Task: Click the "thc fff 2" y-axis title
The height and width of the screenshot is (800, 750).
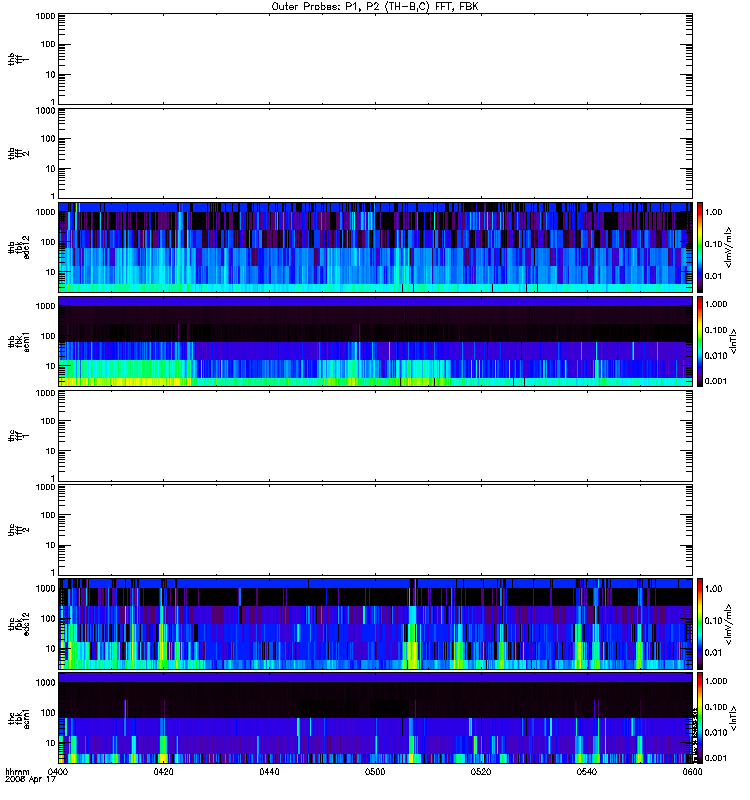Action: [19, 530]
